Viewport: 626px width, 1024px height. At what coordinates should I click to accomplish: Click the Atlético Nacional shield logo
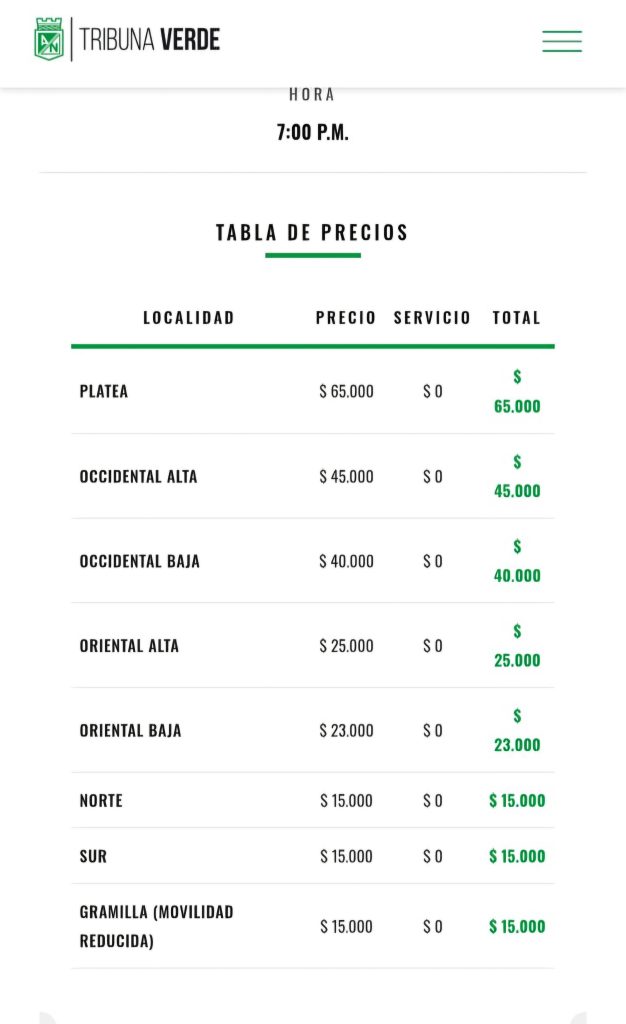pyautogui.click(x=49, y=39)
